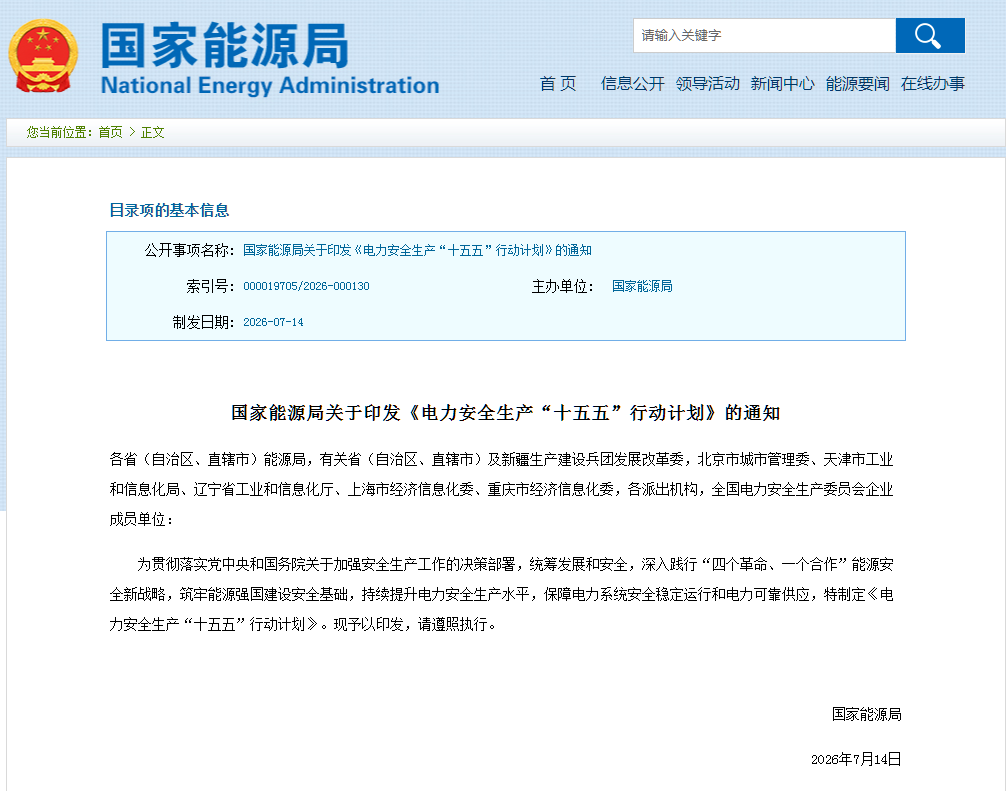
Task: Open the 在线办事 navigation menu
Action: tap(933, 83)
